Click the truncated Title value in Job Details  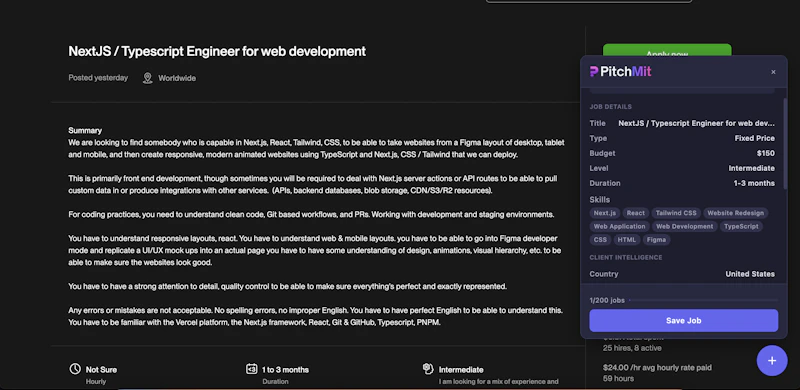click(x=696, y=123)
